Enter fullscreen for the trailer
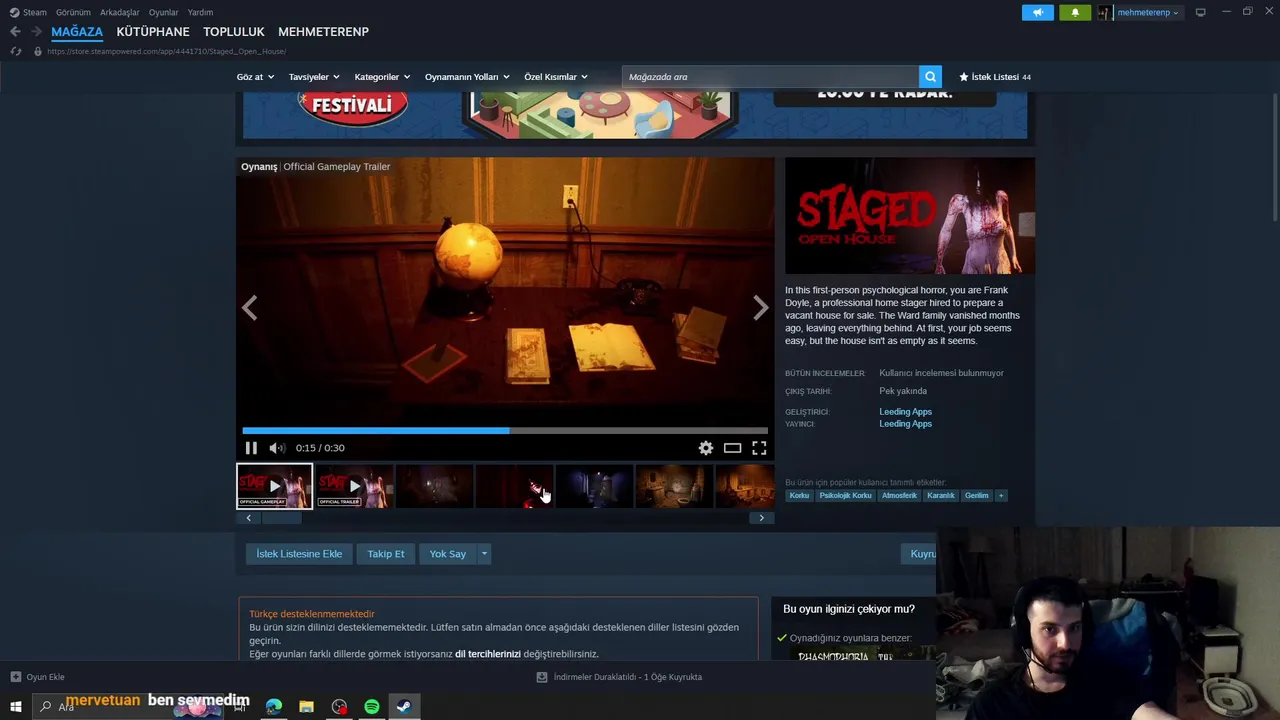The width and height of the screenshot is (1280, 720). click(759, 448)
